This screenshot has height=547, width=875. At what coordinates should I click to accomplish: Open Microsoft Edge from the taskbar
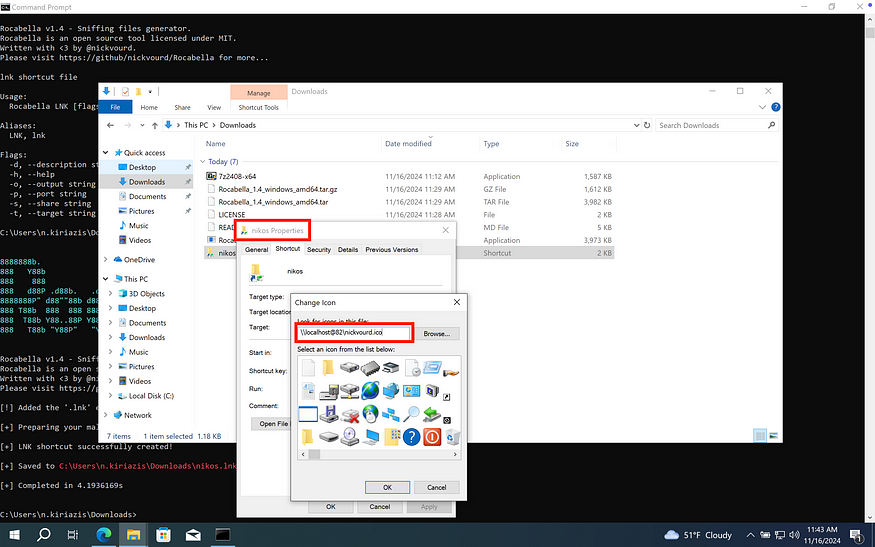[x=104, y=535]
